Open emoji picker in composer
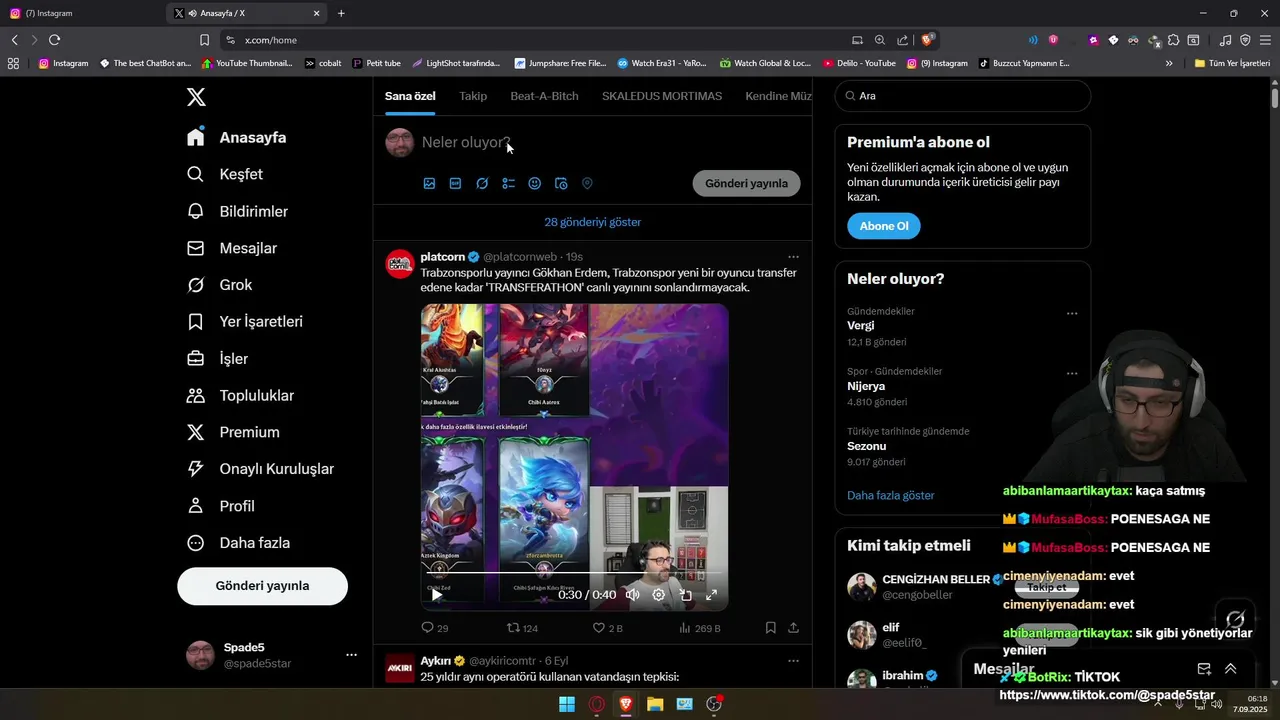Screen dimensions: 1280x720 coord(535,184)
